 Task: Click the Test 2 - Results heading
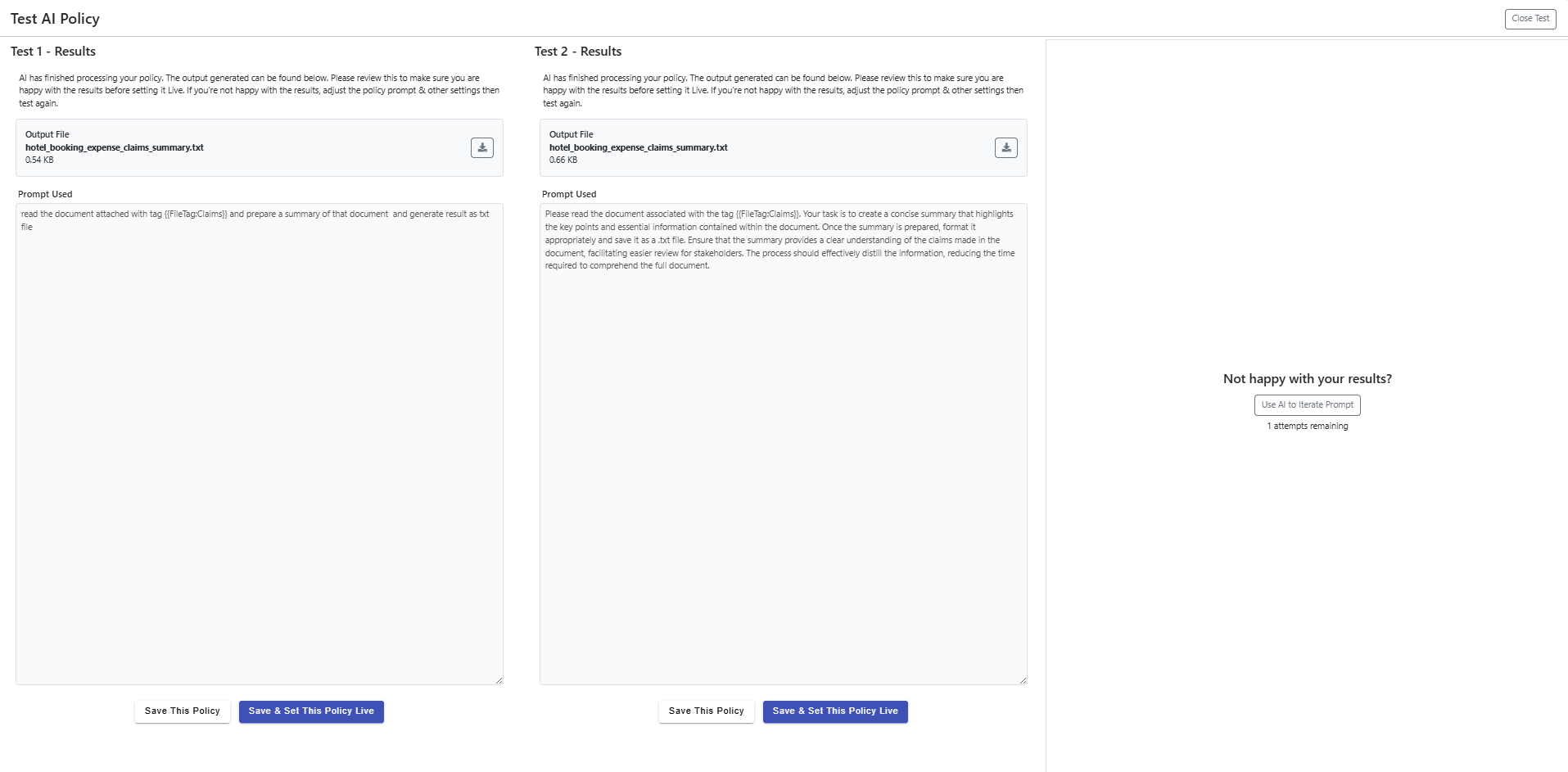(x=577, y=52)
